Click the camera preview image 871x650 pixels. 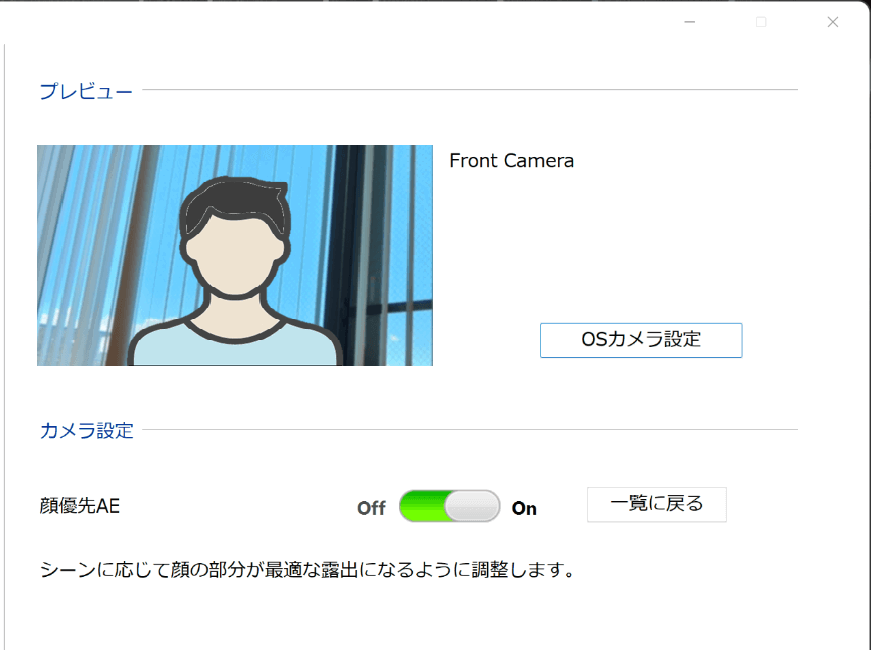(235, 256)
